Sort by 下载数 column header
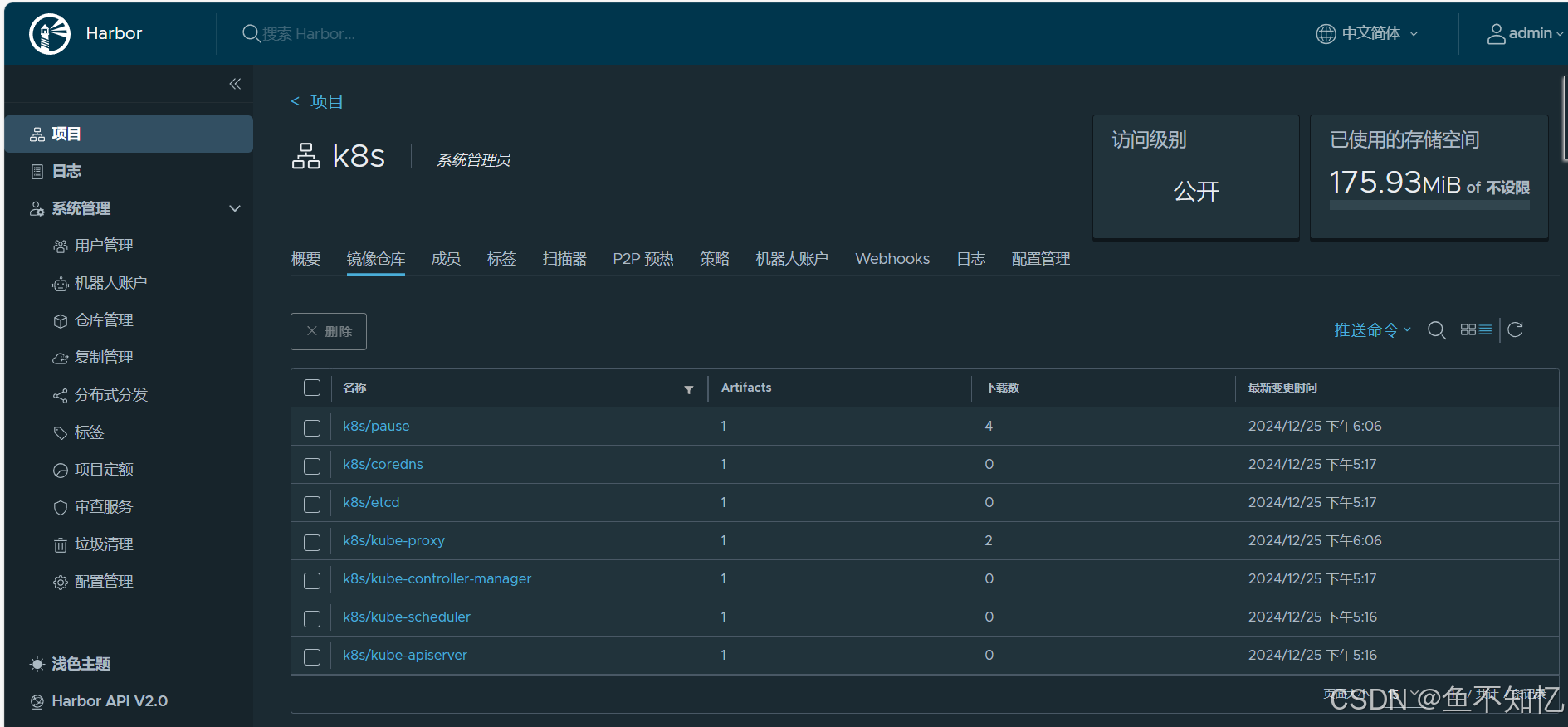This screenshot has width=1568, height=727. point(1002,388)
